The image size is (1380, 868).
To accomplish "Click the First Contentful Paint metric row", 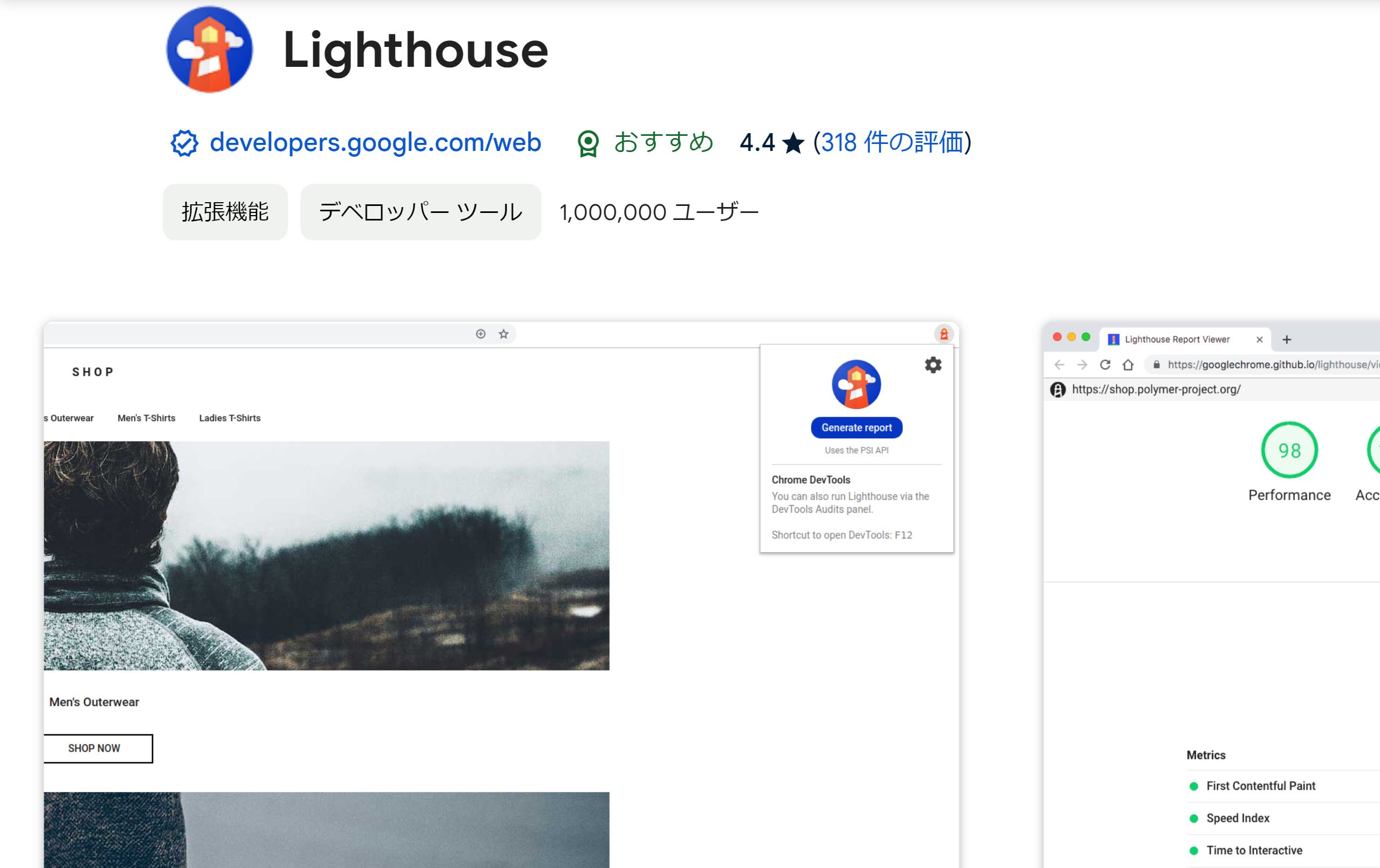I will [1282, 786].
